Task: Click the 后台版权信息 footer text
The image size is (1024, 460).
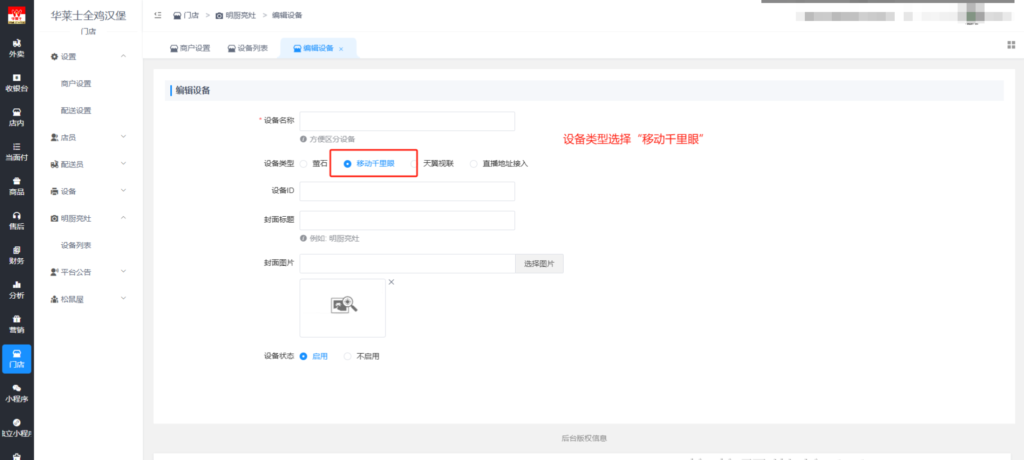Action: (584, 438)
